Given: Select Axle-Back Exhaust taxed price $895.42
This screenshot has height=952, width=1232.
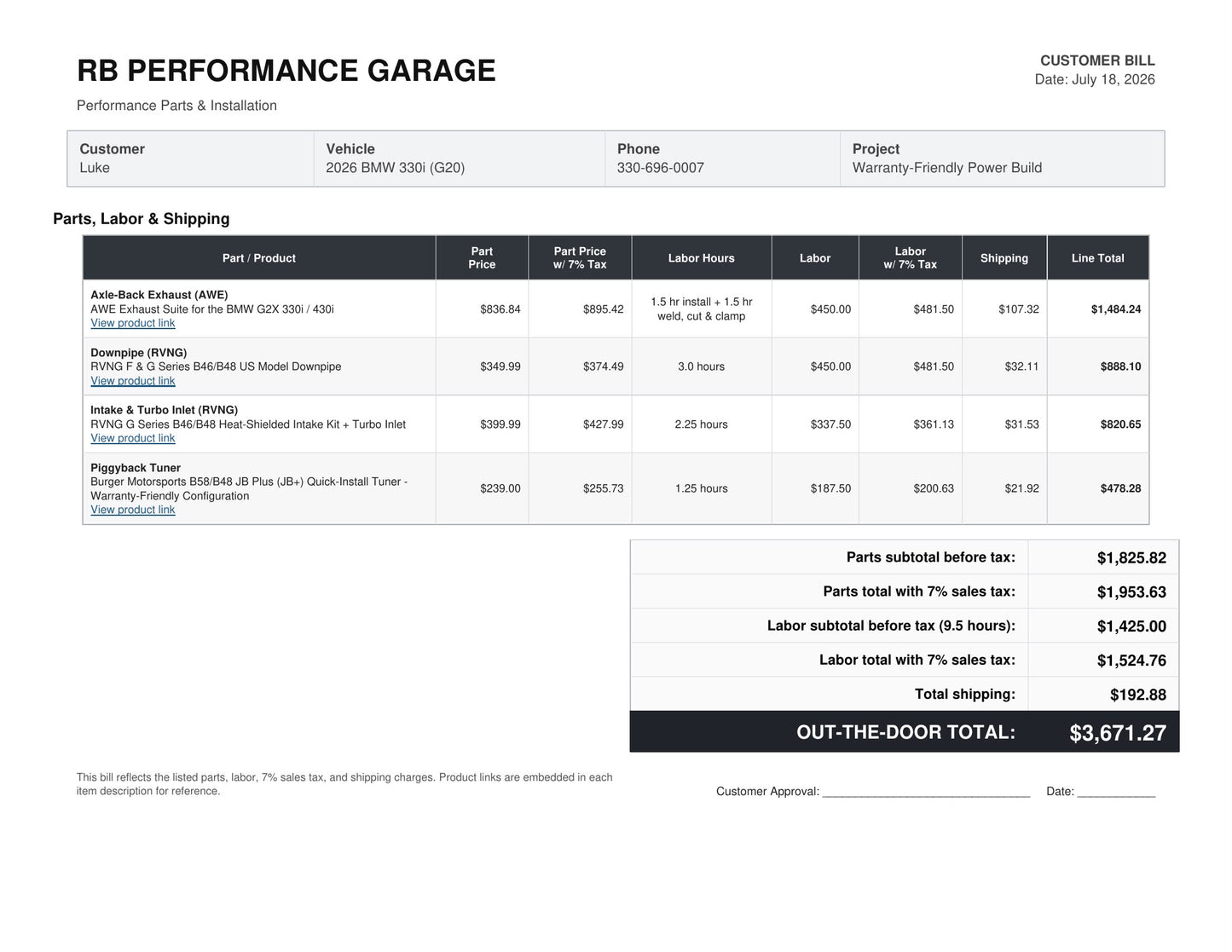Looking at the screenshot, I should 604,309.
